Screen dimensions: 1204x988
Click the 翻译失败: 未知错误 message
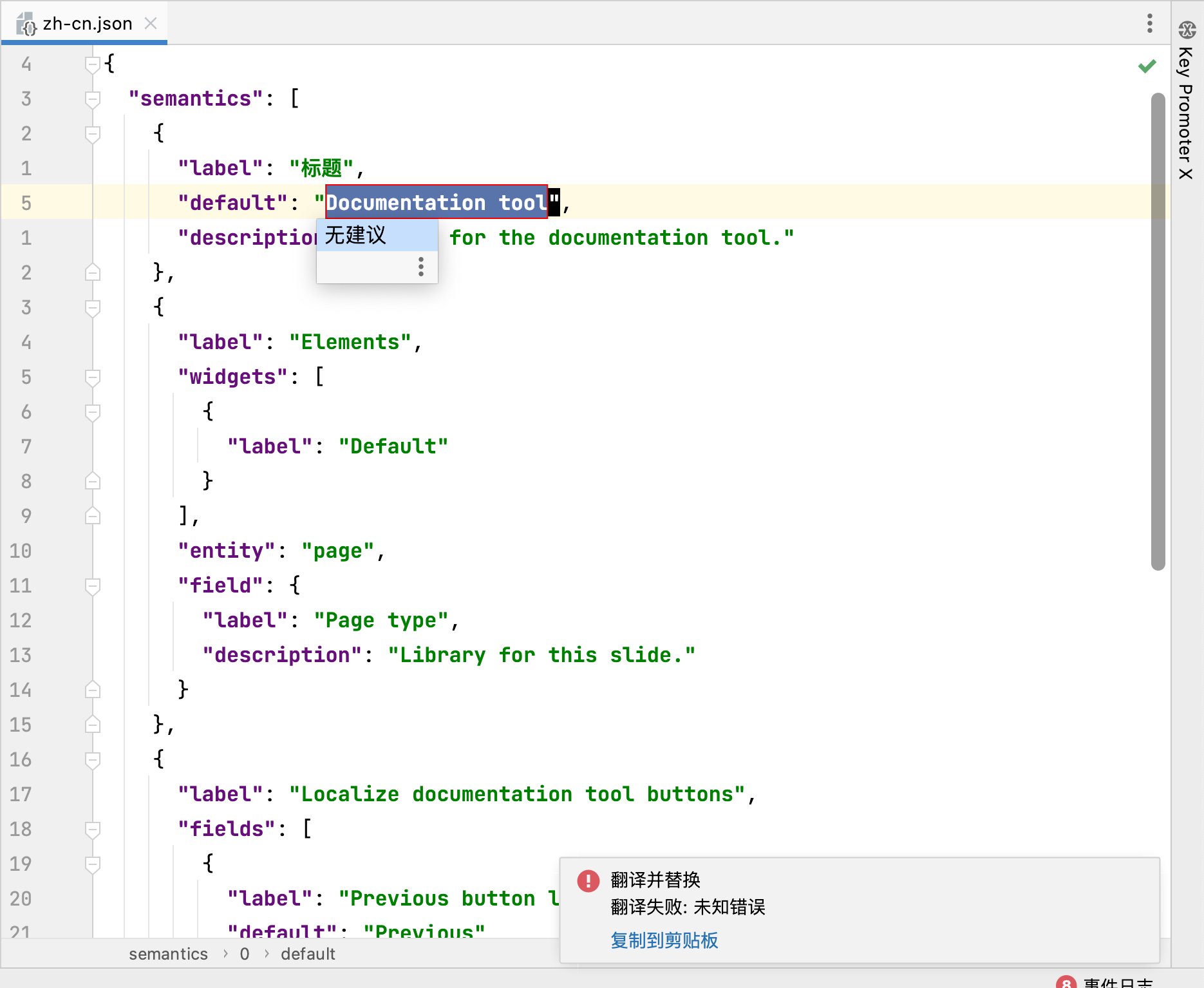pos(688,907)
